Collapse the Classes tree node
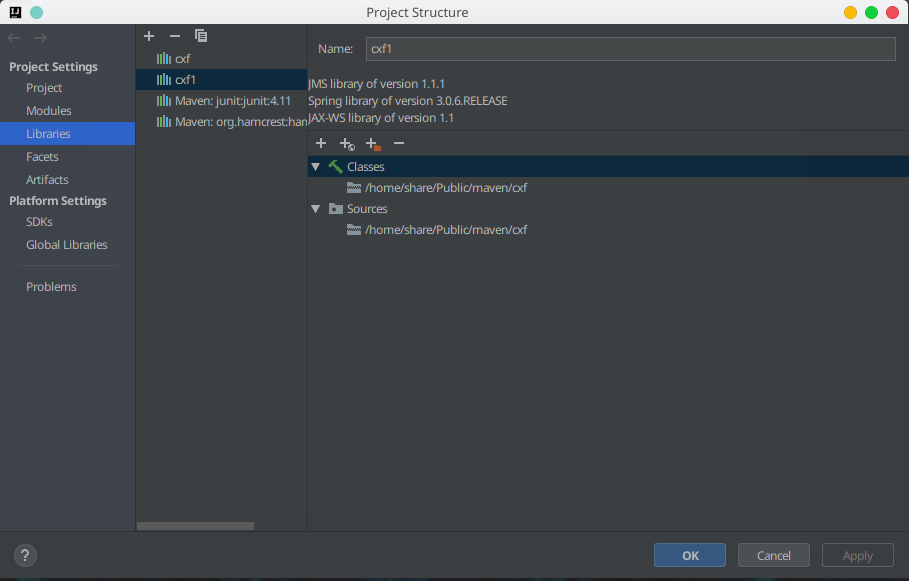 [x=316, y=167]
